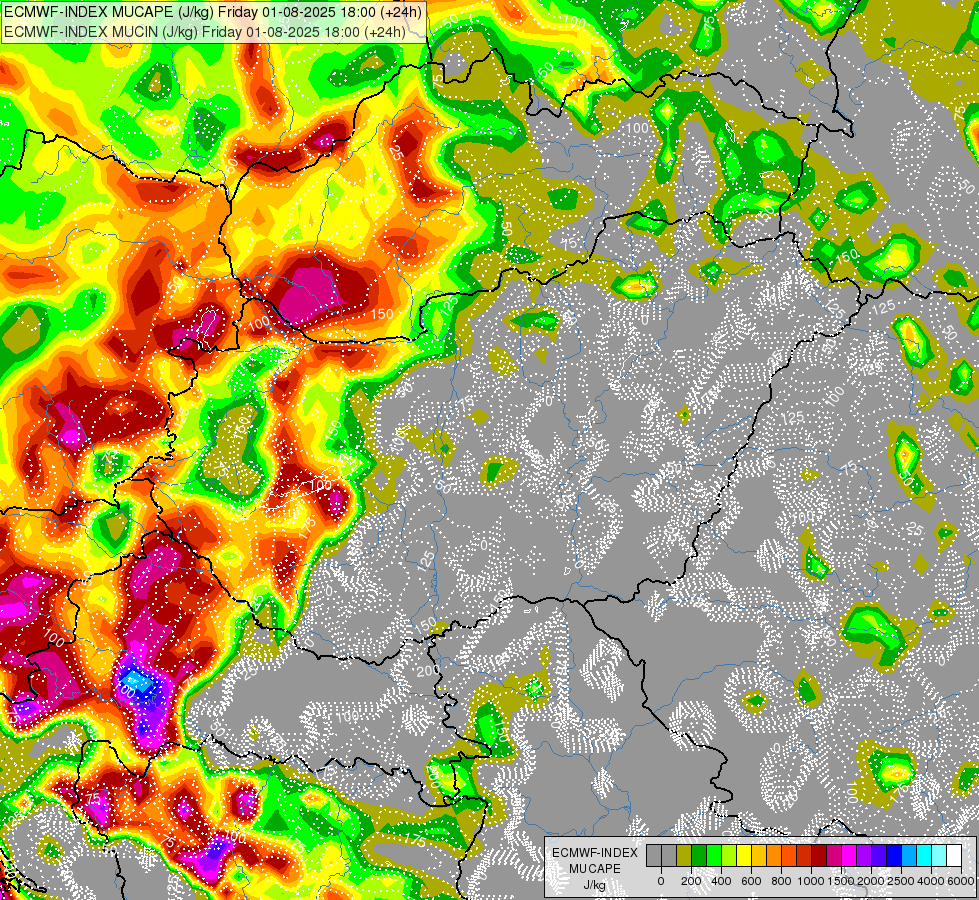Click the 400 value on legend scale
The height and width of the screenshot is (900, 979).
click(721, 881)
